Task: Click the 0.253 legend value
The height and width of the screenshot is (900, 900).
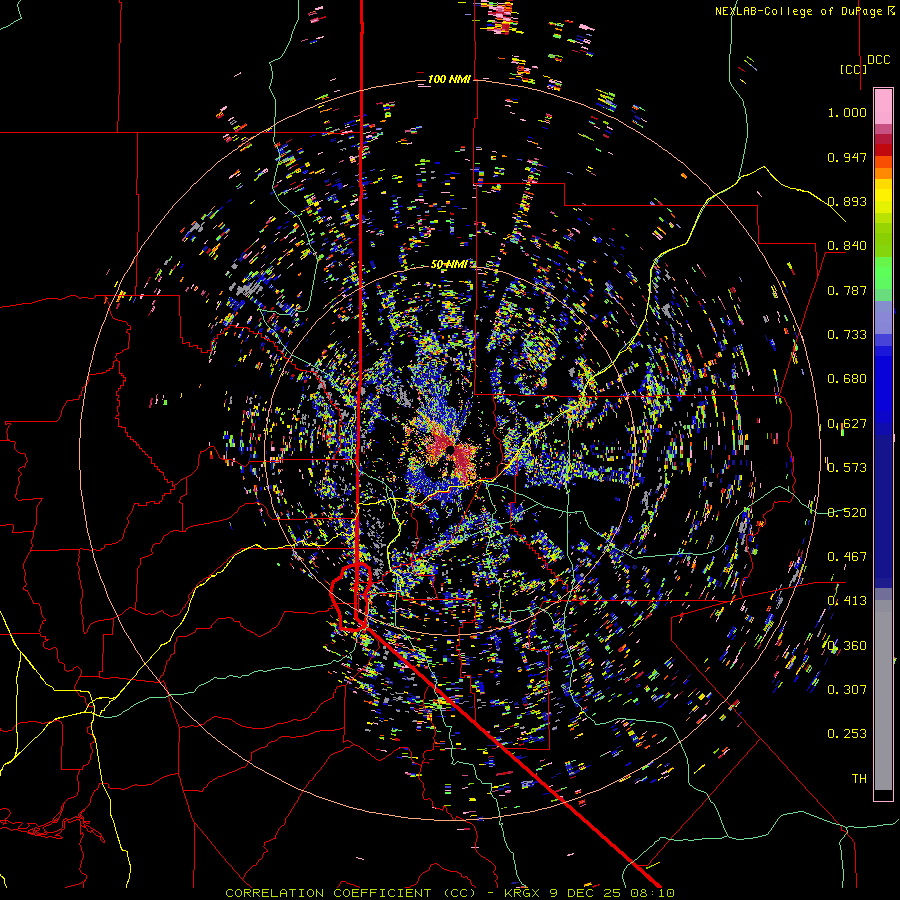Action: pos(847,734)
